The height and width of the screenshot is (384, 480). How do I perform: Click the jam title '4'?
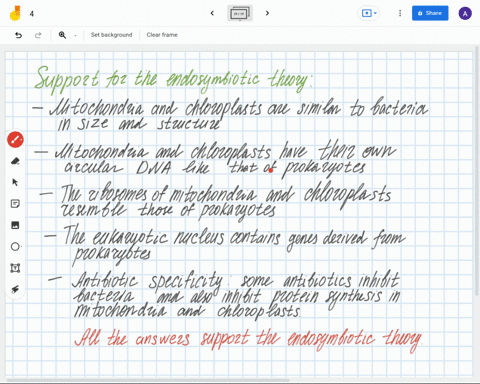click(x=32, y=14)
